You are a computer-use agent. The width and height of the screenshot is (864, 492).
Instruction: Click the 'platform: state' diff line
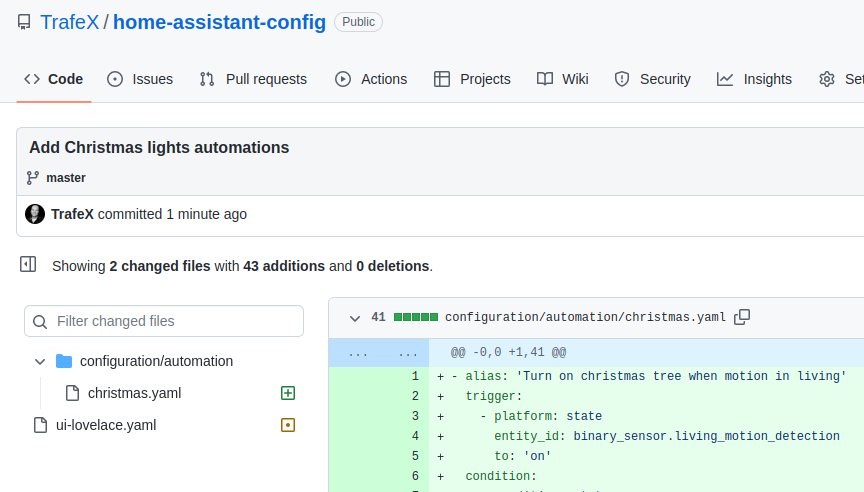tap(541, 416)
